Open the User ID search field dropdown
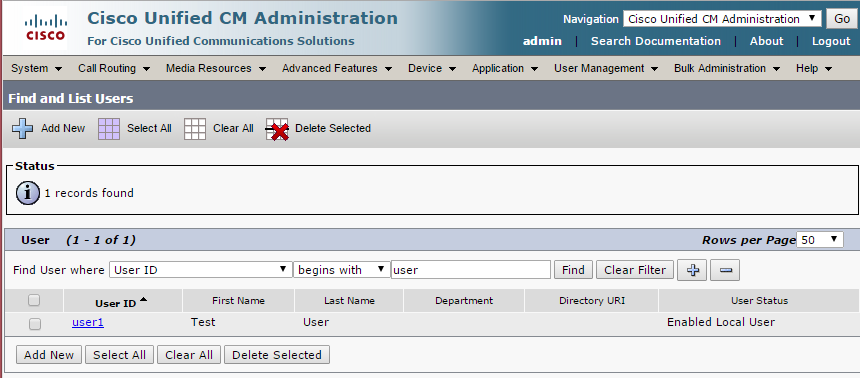This screenshot has height=378, width=860. pyautogui.click(x=200, y=270)
